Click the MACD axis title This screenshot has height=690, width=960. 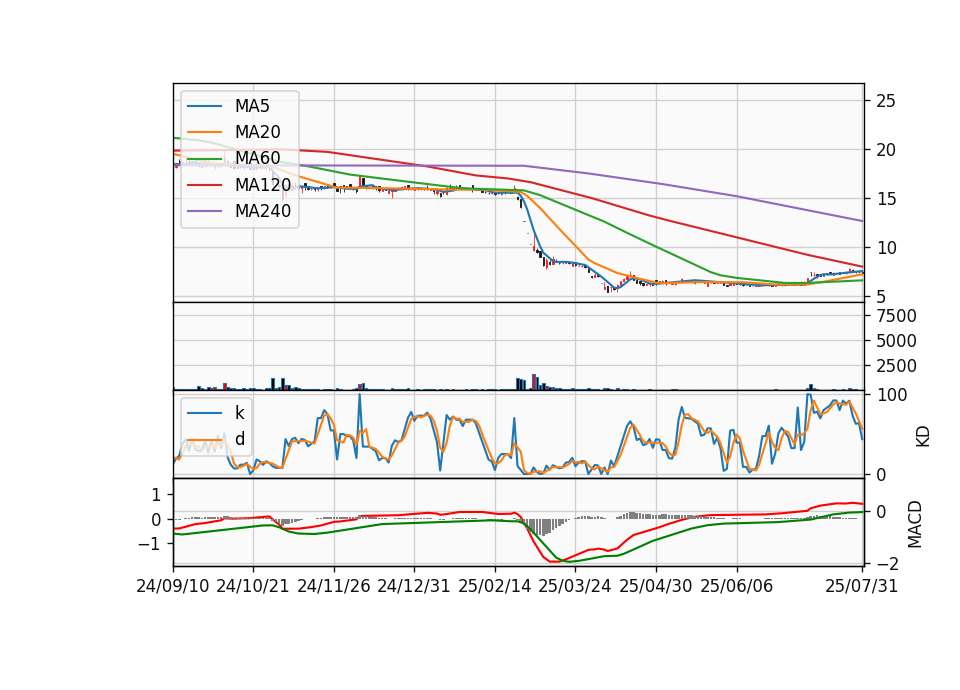(915, 524)
